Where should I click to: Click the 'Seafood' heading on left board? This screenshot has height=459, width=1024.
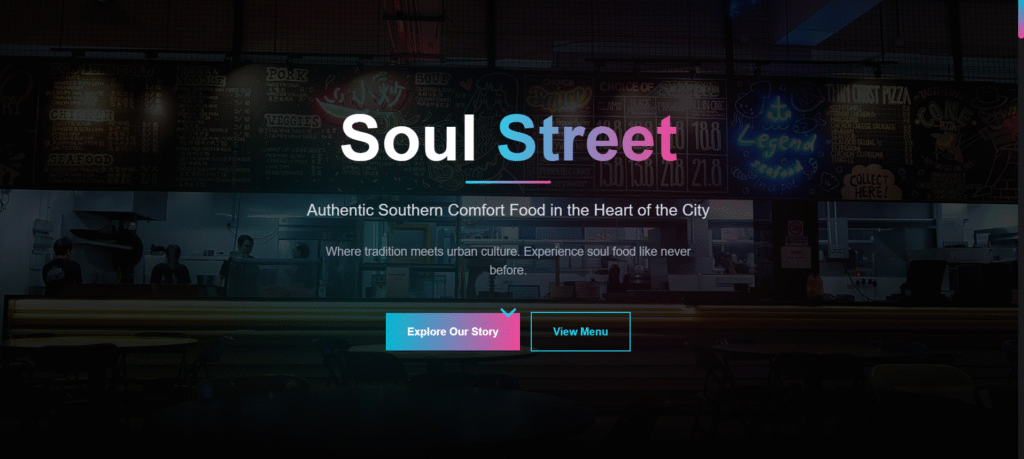80,159
